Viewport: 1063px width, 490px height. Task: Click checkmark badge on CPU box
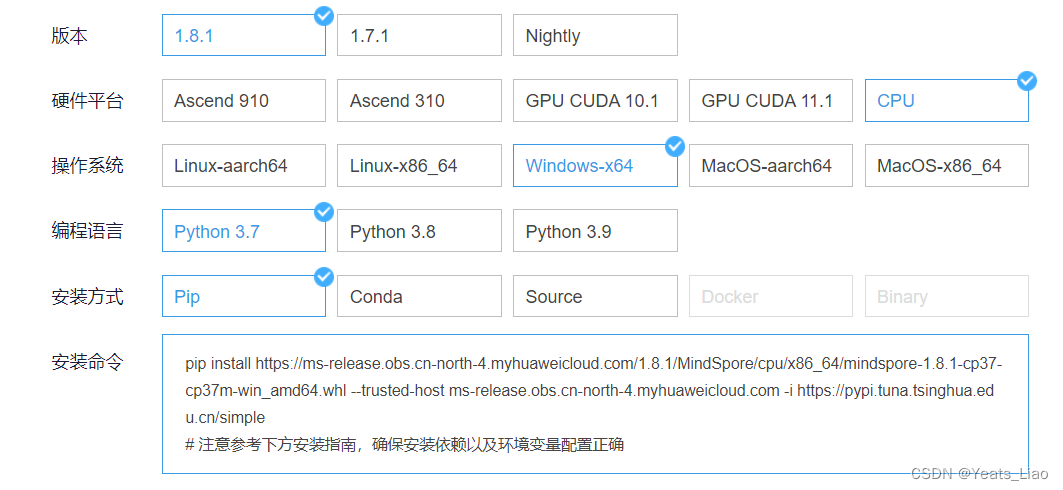click(x=1027, y=81)
